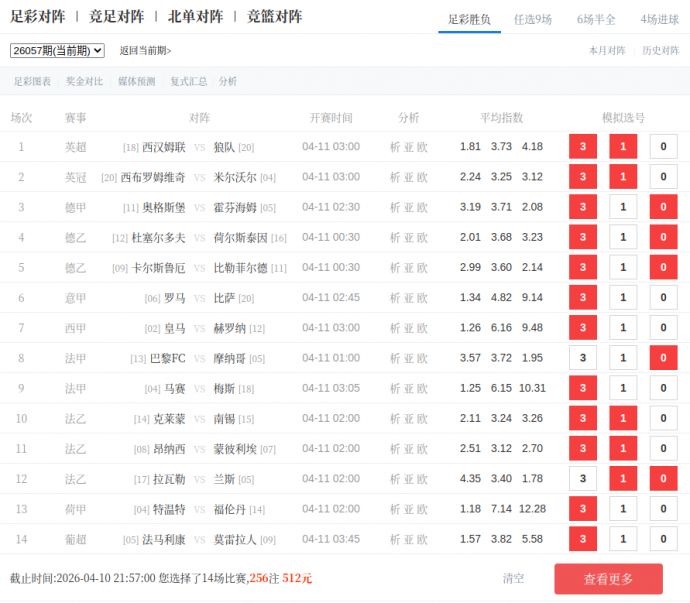Screen dimensions: 690x603
Task: Switch to the 任选9场 tab
Action: click(532, 19)
